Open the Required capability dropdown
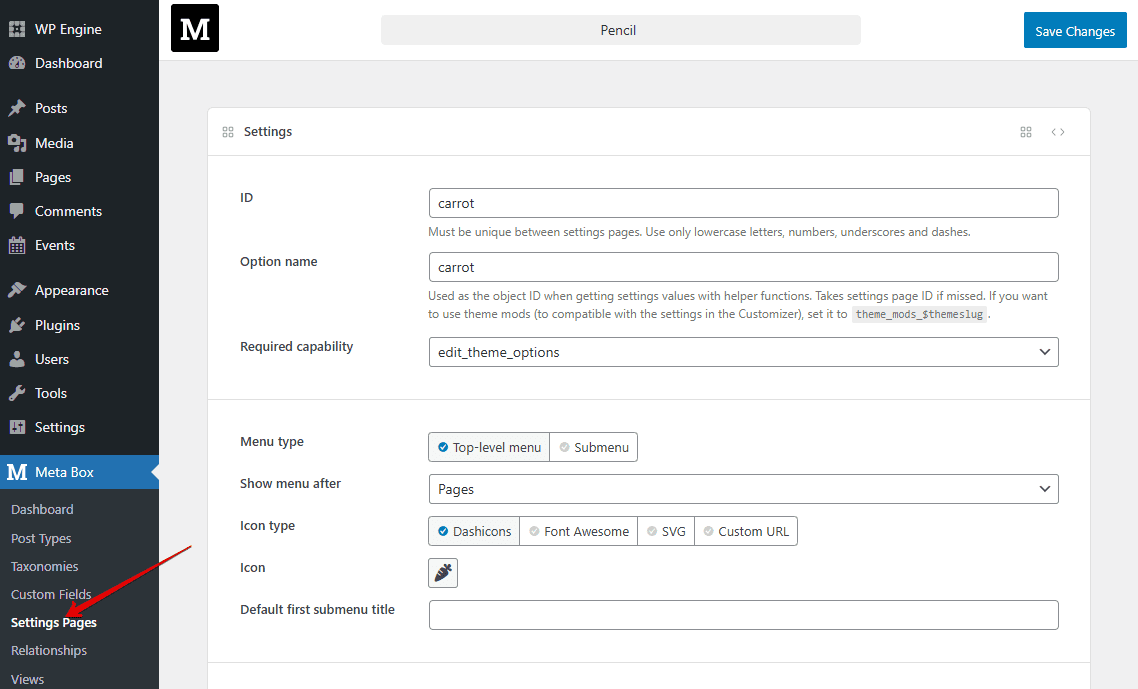1138x689 pixels. 743,352
